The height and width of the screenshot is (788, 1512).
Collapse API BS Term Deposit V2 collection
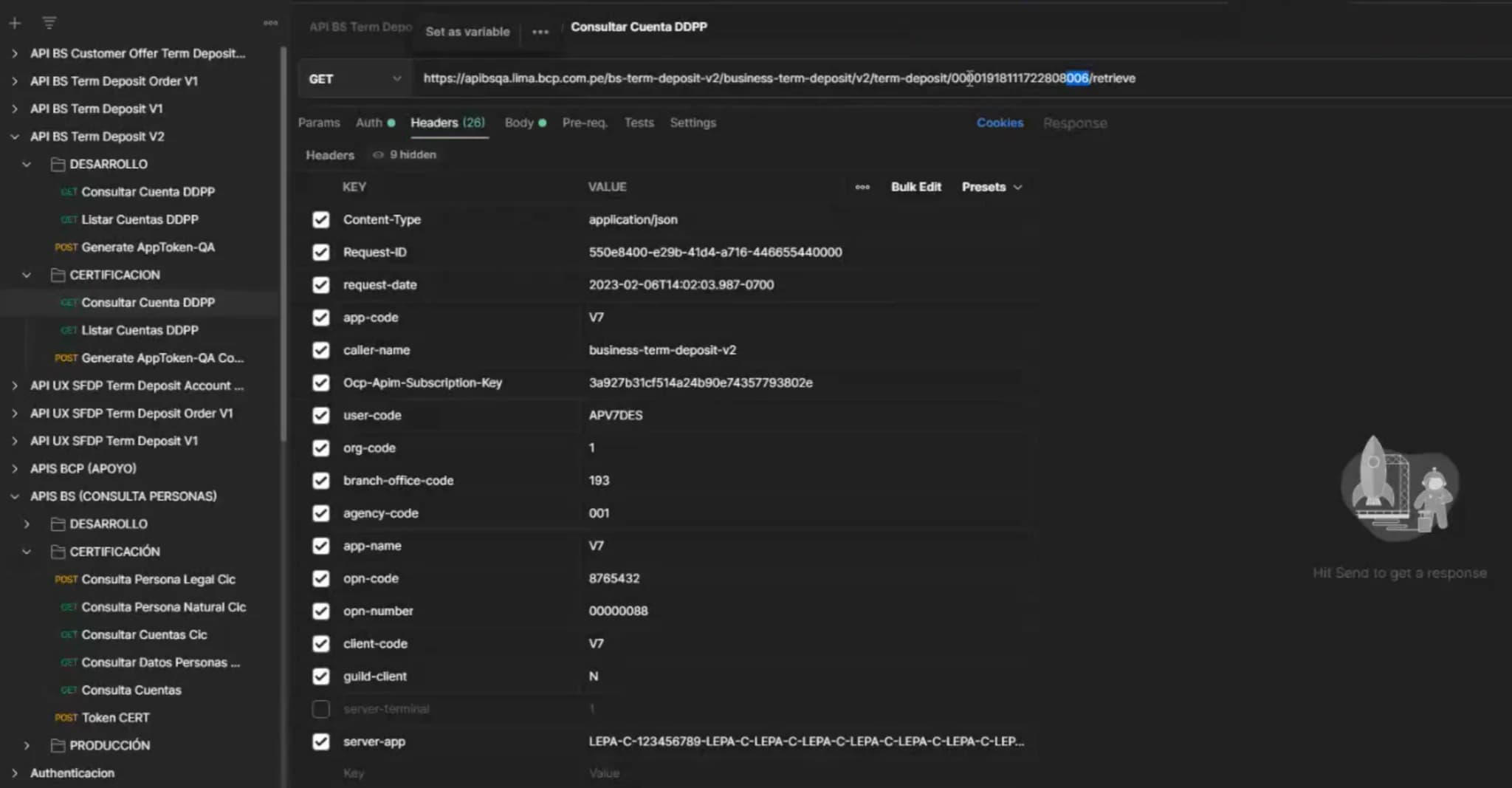pos(15,137)
